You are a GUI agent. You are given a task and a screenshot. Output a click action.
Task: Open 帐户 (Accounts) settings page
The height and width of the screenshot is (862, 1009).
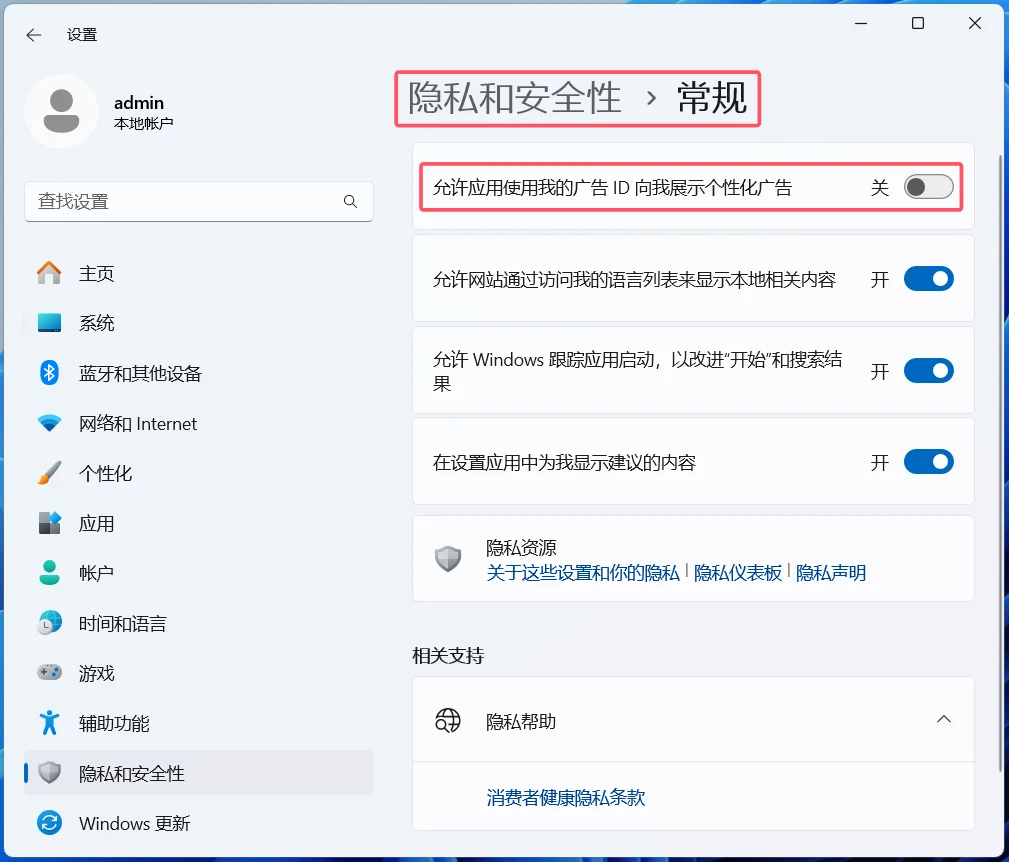(95, 572)
